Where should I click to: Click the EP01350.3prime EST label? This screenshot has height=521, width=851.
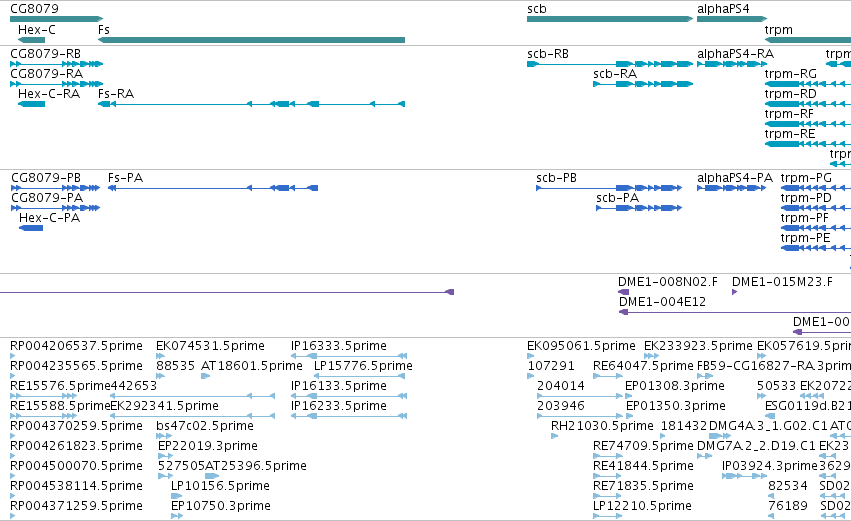pos(676,406)
